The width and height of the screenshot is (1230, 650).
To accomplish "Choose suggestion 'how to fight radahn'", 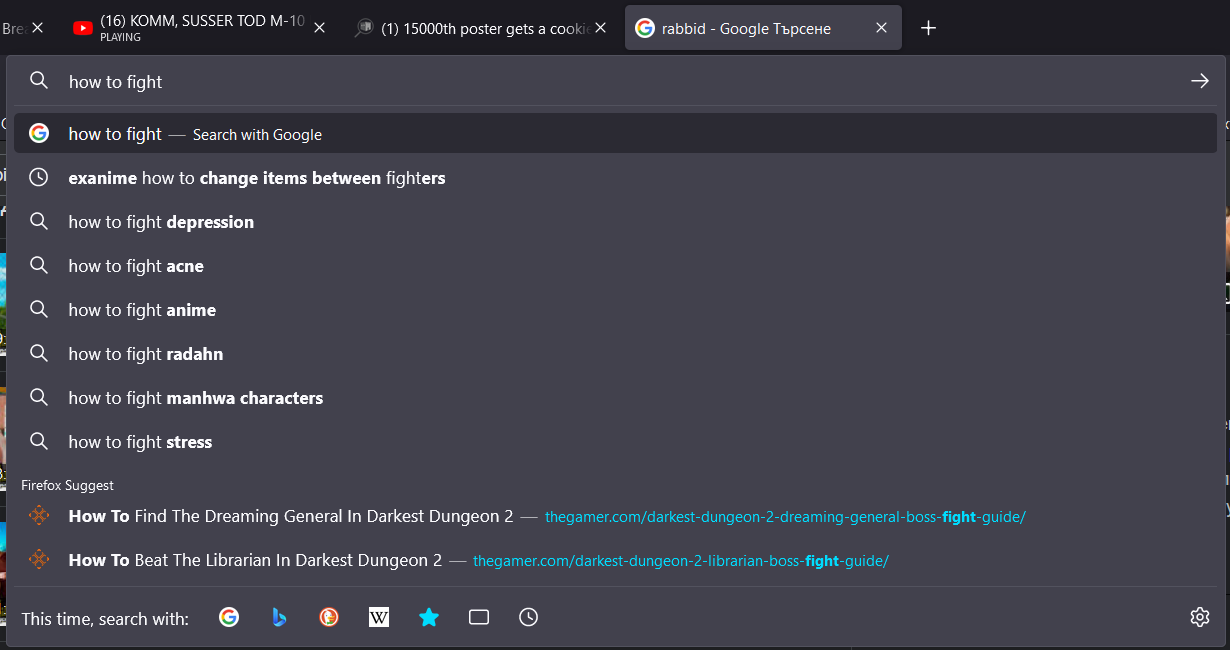I will pos(615,354).
